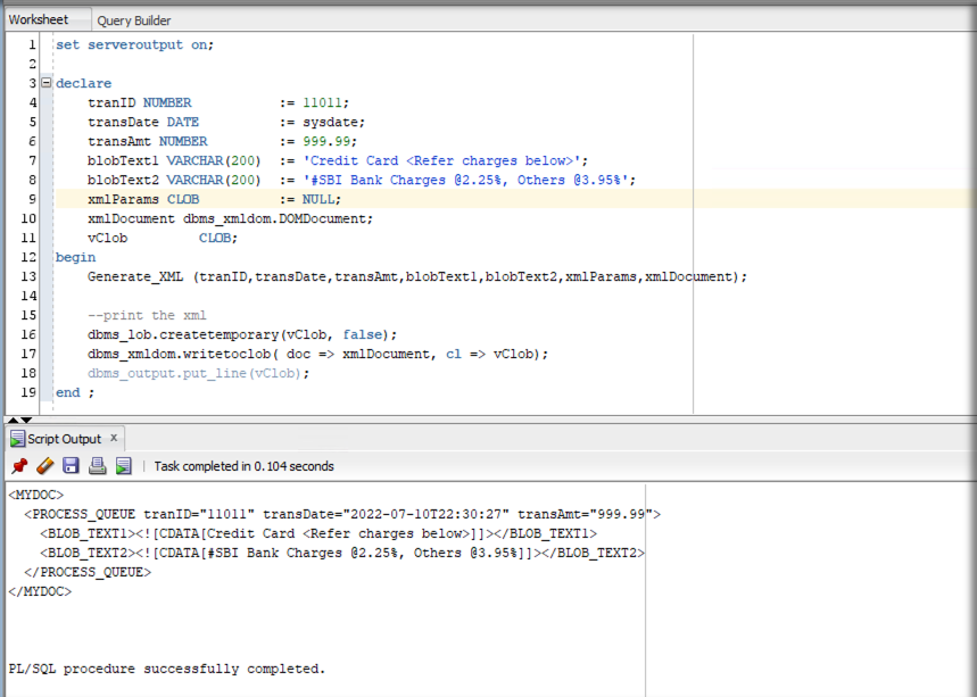The width and height of the screenshot is (977, 697).
Task: Open the Query Builder tab
Action: click(x=134, y=21)
